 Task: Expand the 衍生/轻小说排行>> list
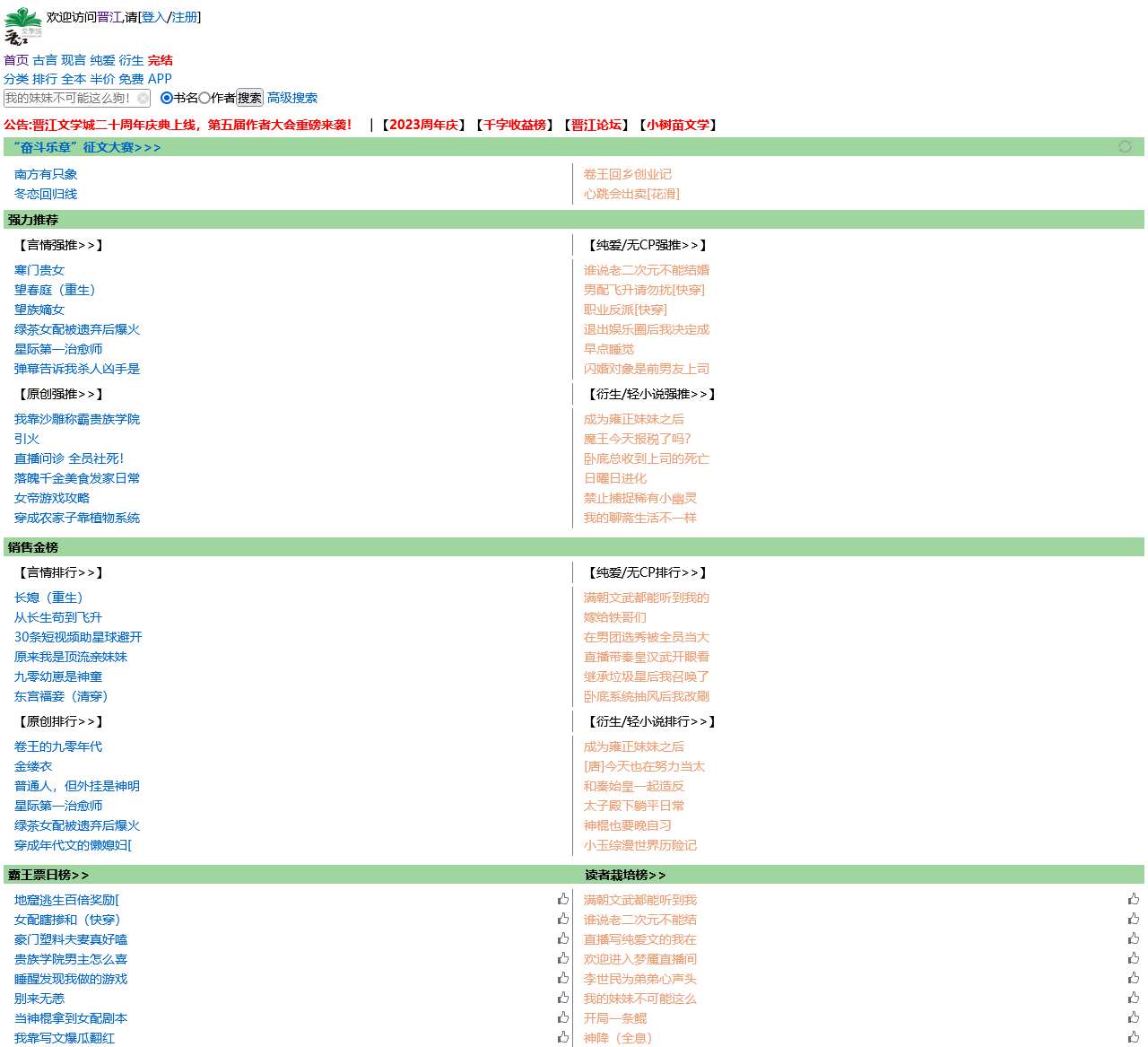tap(652, 721)
